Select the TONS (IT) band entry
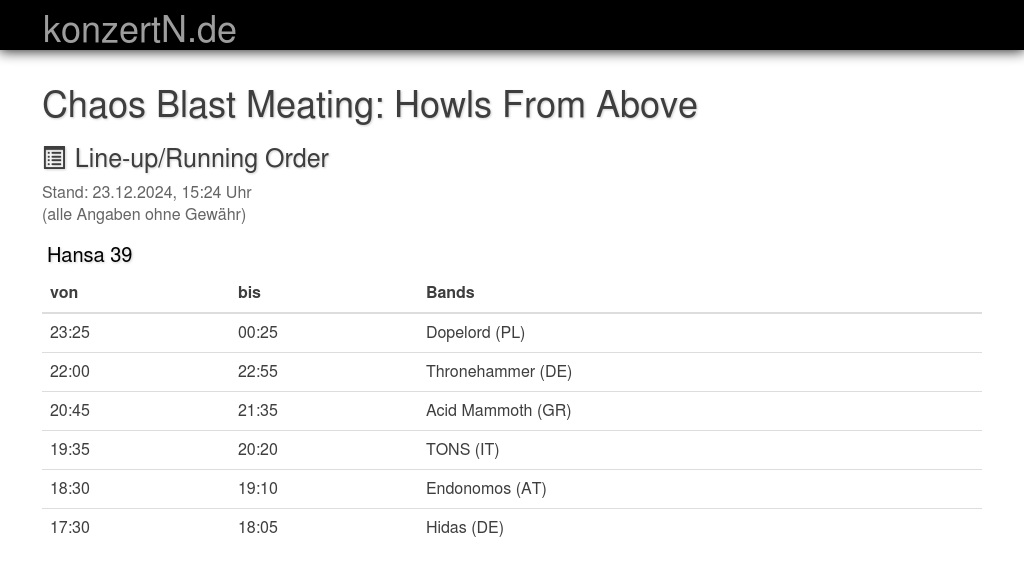The width and height of the screenshot is (1024, 567). (x=462, y=450)
